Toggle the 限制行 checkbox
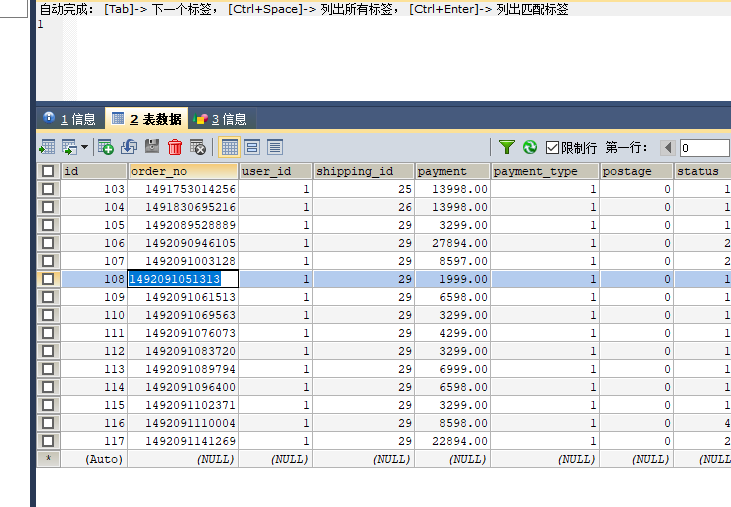Screen dimensions: 731x507 [x=552, y=147]
